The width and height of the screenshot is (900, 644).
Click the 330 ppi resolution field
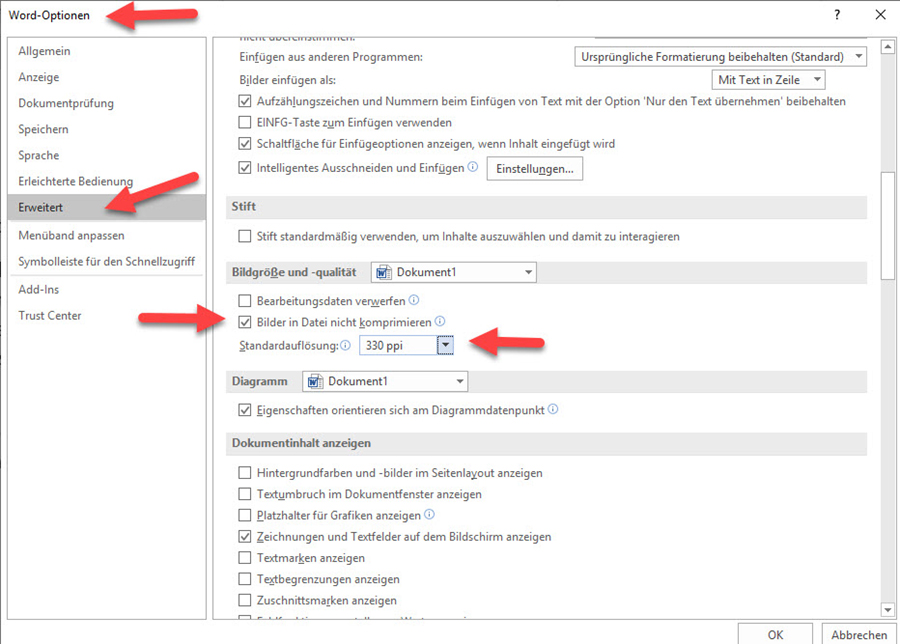point(398,346)
